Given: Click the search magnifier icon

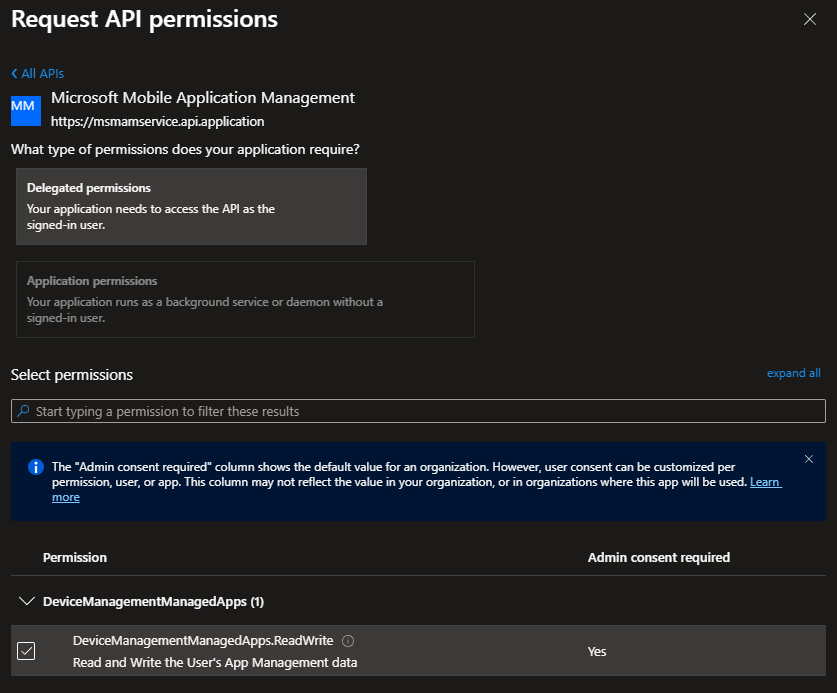Looking at the screenshot, I should (23, 411).
